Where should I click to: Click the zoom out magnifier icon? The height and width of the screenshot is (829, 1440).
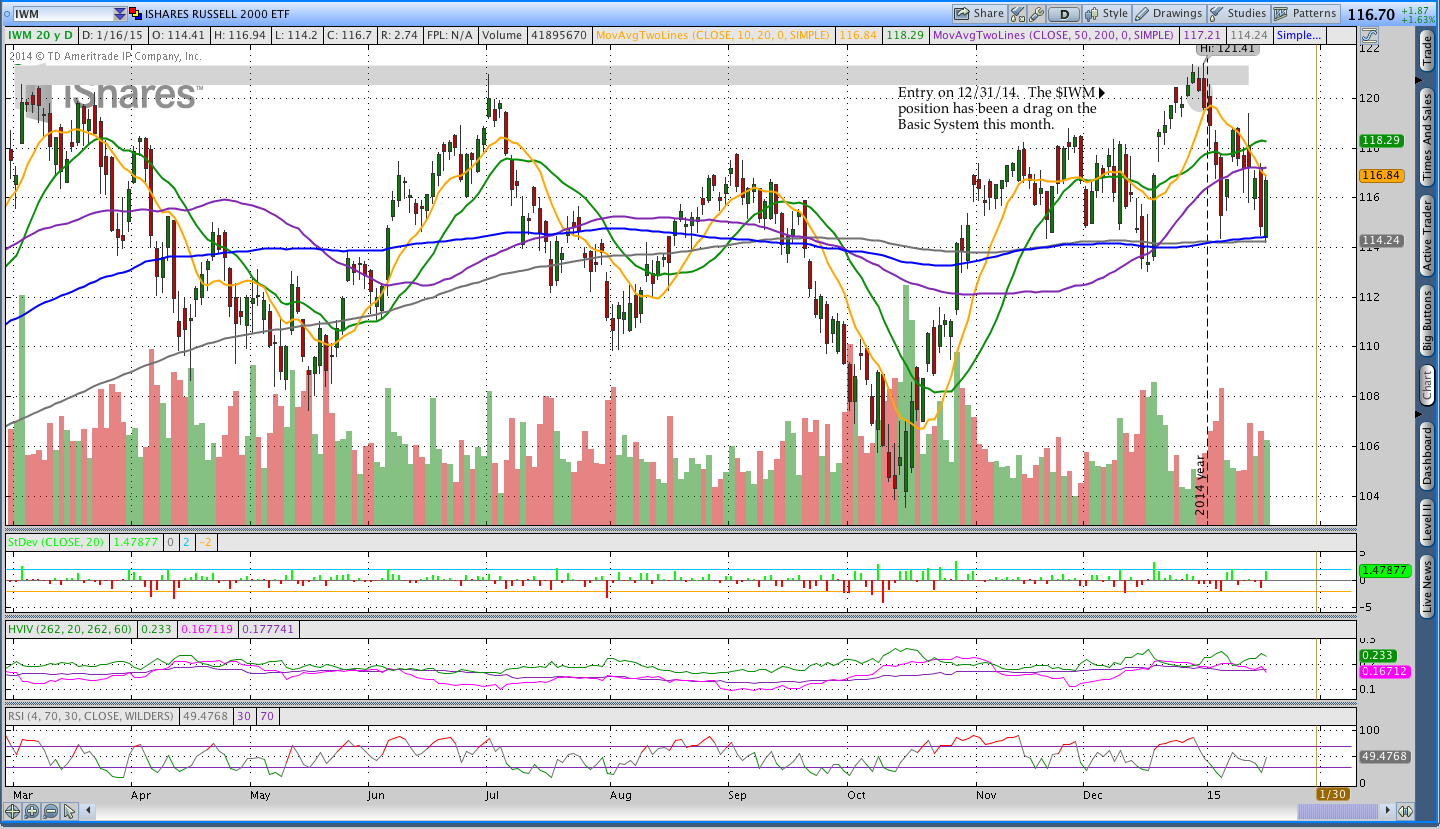coord(49,811)
